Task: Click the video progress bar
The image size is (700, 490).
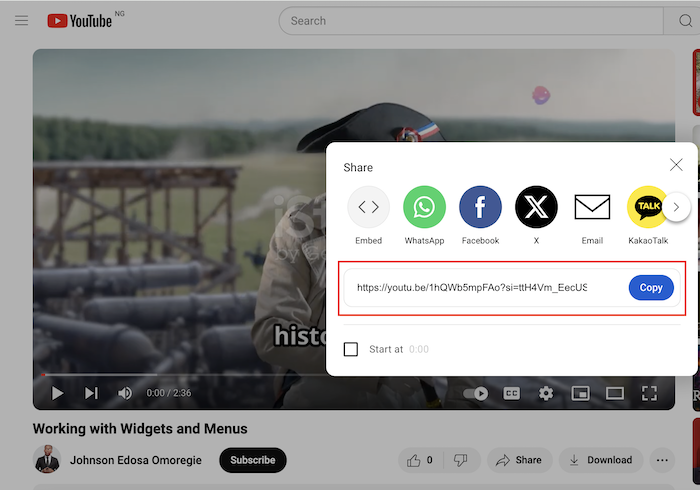Action: [184, 375]
